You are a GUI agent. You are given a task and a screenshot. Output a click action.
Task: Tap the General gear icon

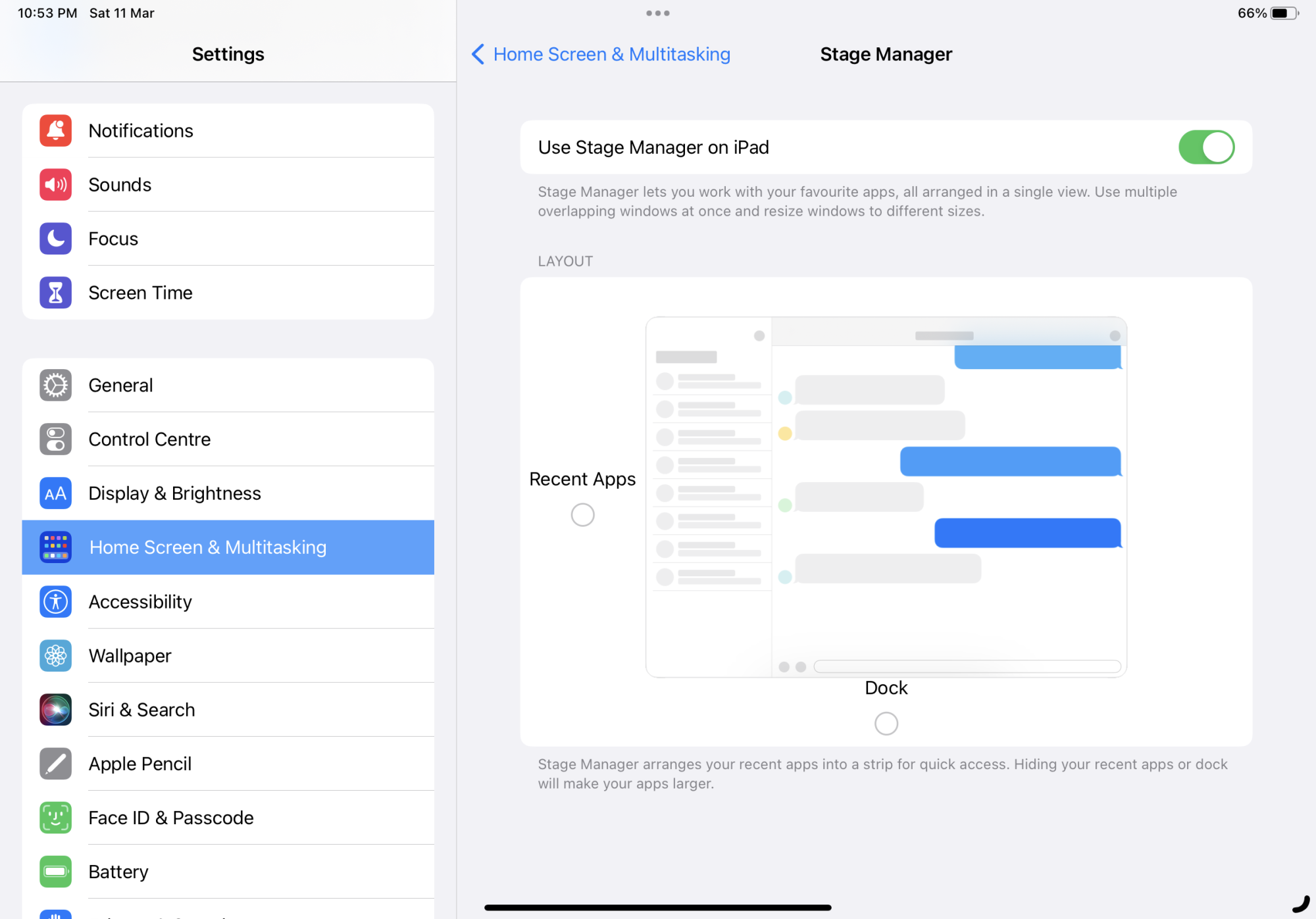[55, 385]
